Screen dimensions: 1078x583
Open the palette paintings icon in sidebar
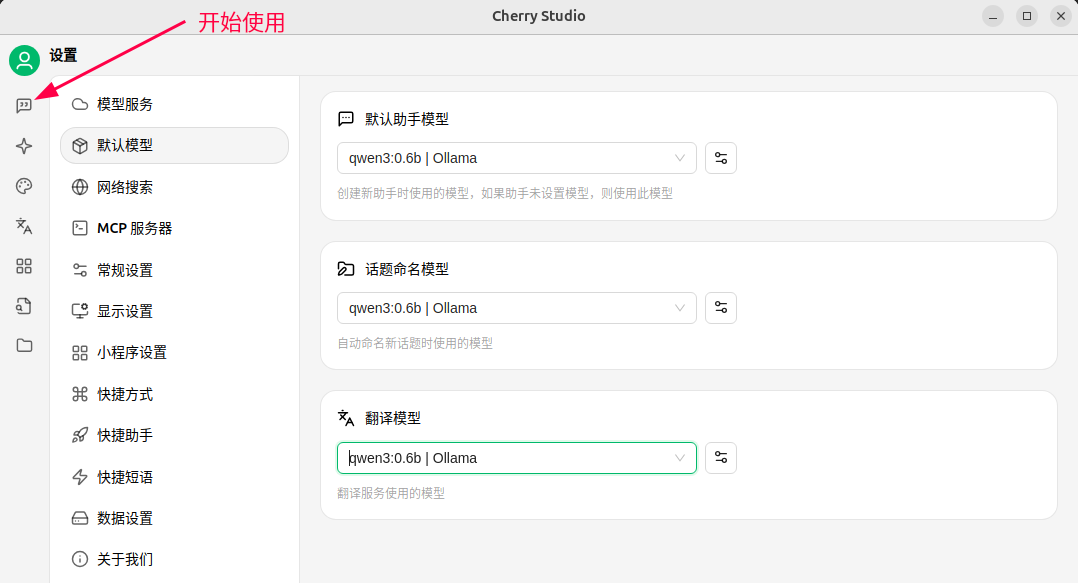click(24, 186)
